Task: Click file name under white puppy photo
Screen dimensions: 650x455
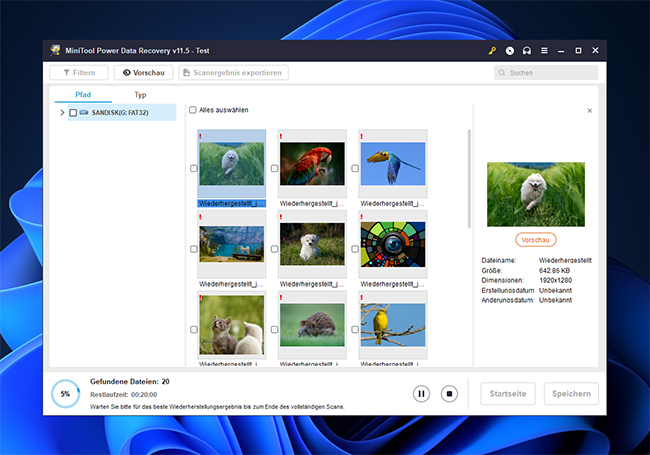Action: pos(312,284)
